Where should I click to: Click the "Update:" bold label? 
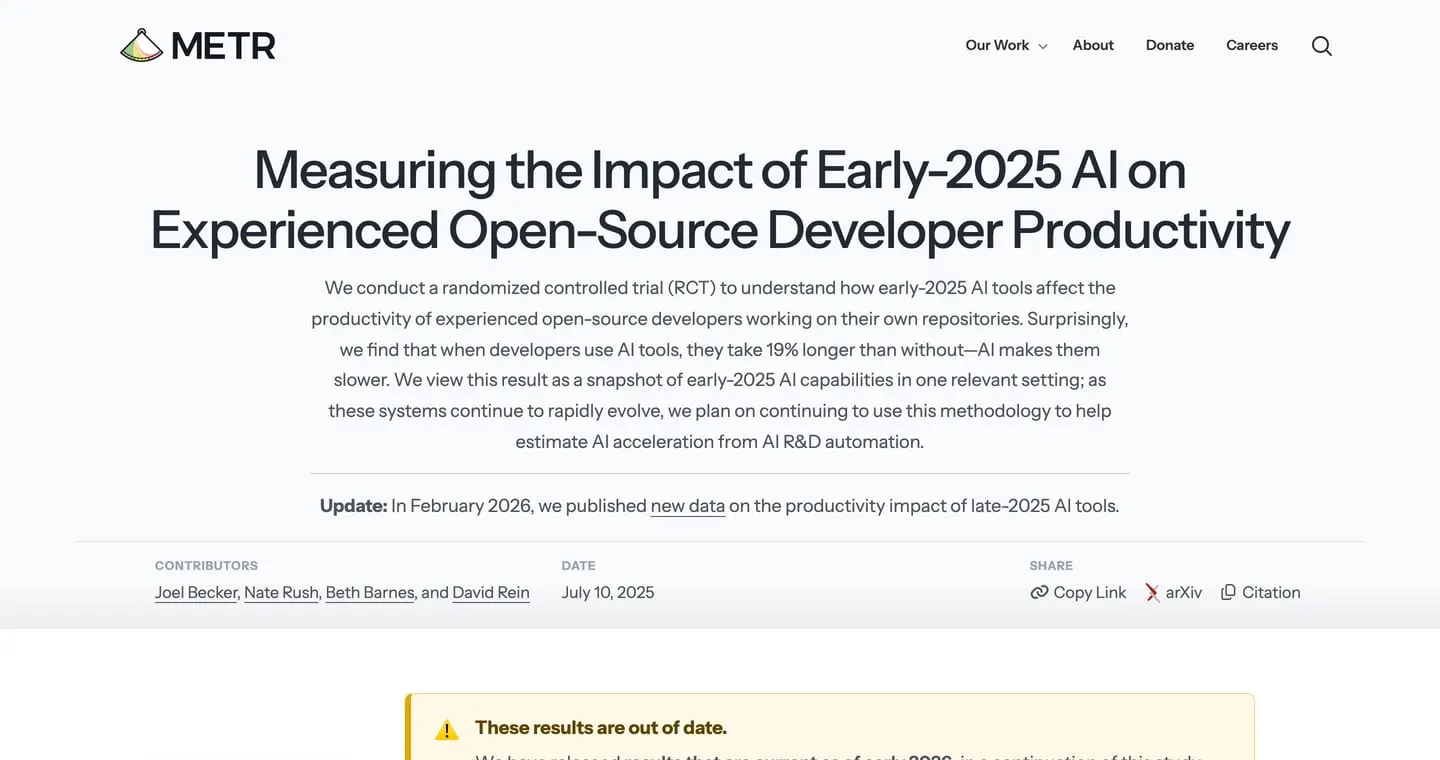tap(353, 506)
